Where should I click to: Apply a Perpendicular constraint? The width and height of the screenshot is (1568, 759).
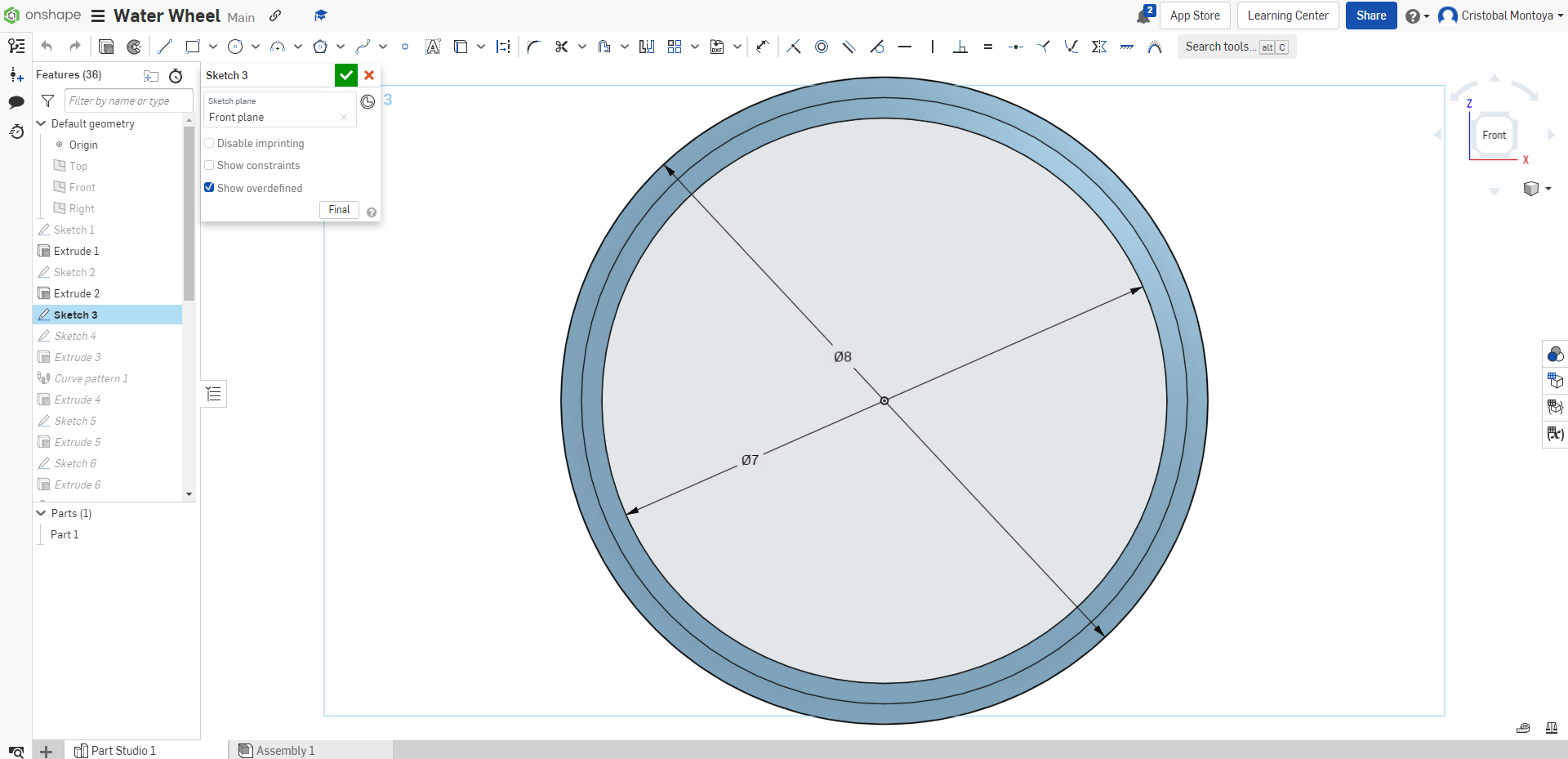(960, 47)
